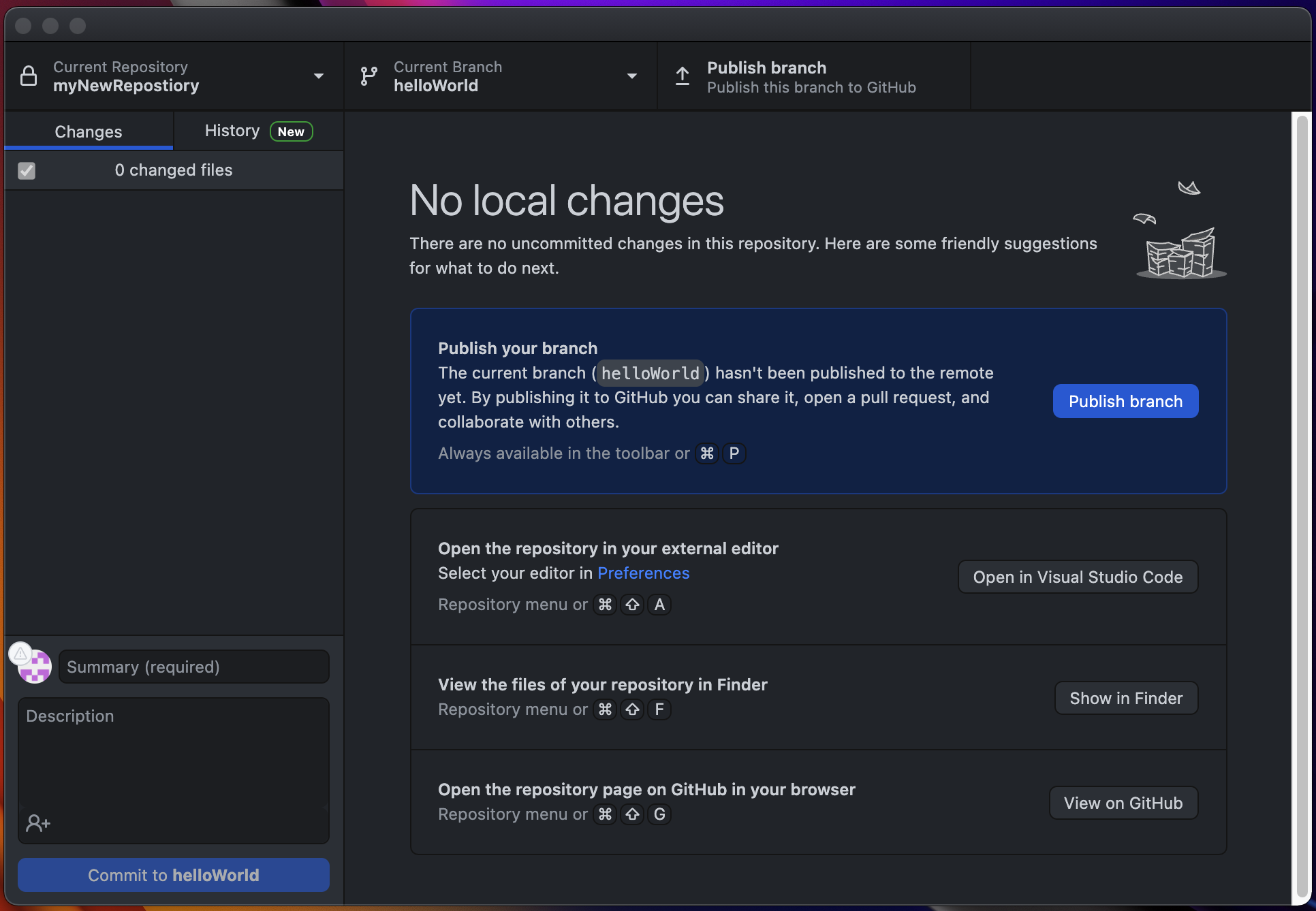Click Publish branch in the toolbar

tap(814, 76)
